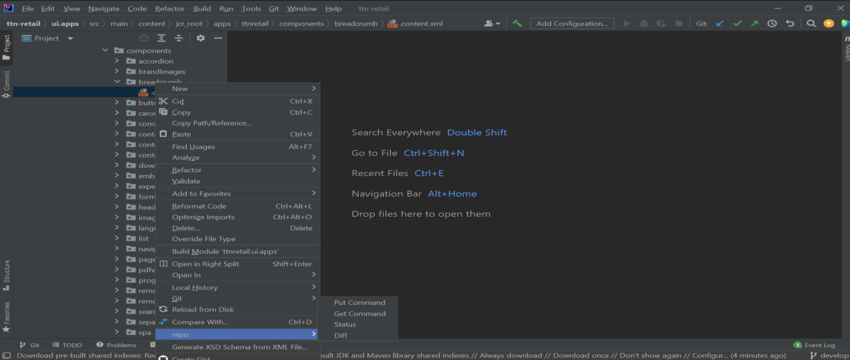Open the File menu
Image resolution: width=850 pixels, height=360 pixels.
pyautogui.click(x=28, y=9)
